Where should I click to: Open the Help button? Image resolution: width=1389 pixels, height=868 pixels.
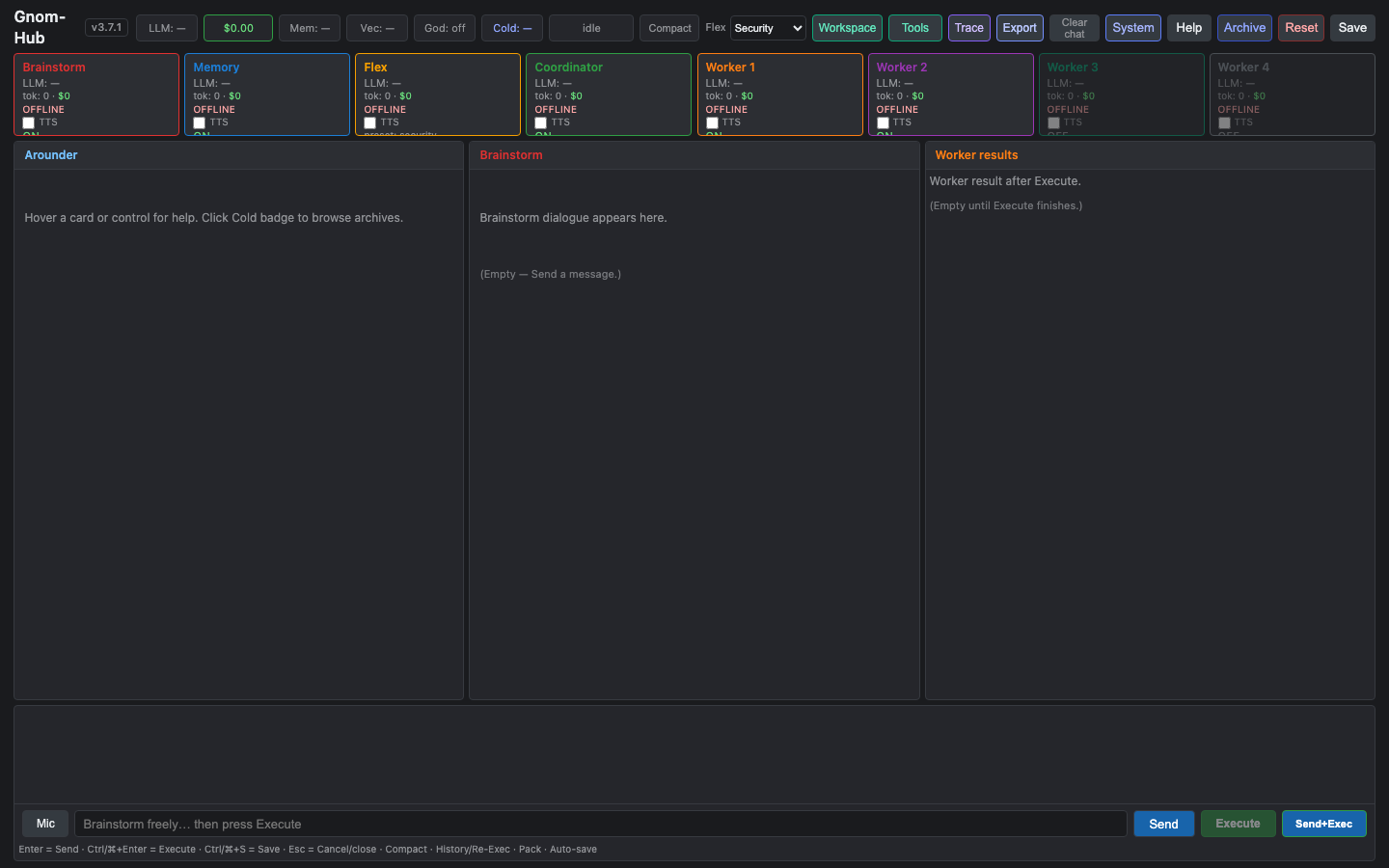point(1189,28)
